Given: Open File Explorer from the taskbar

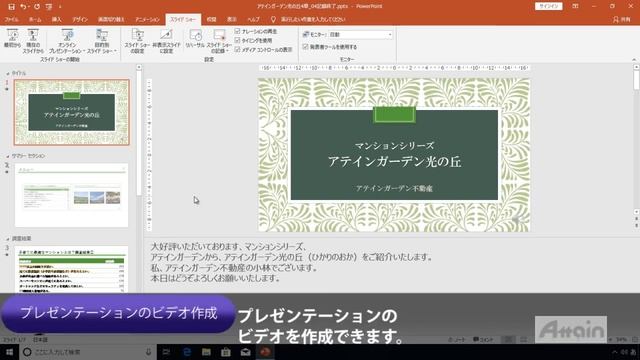Looking at the screenshot, I should click(206, 352).
